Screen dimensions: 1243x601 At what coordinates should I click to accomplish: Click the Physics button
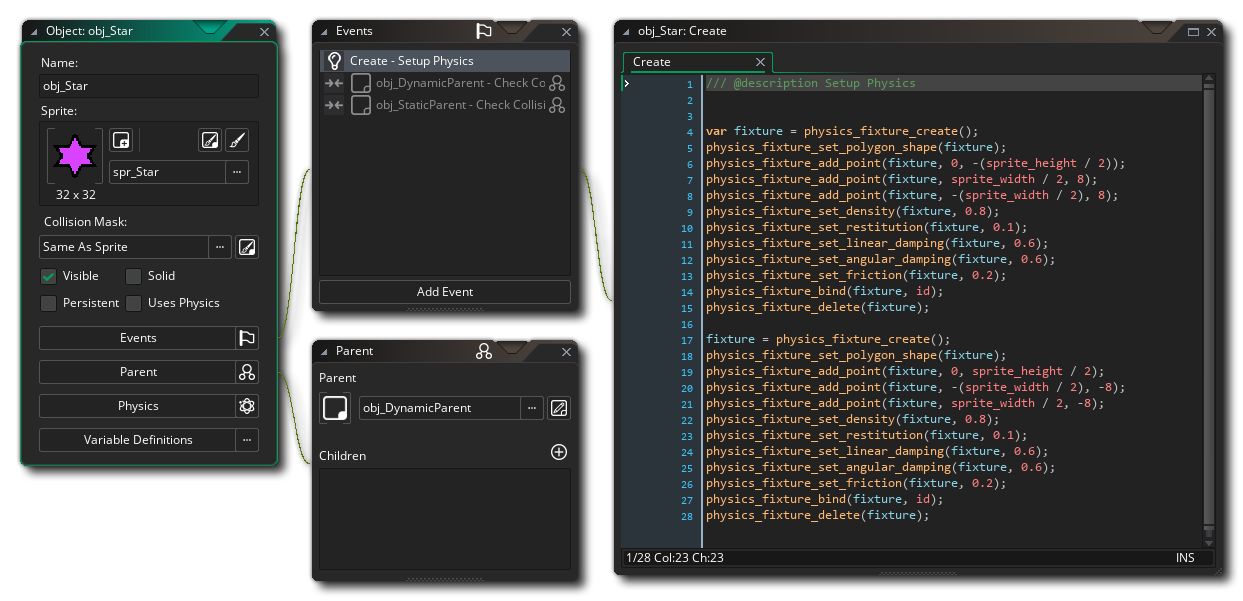pyautogui.click(x=137, y=406)
